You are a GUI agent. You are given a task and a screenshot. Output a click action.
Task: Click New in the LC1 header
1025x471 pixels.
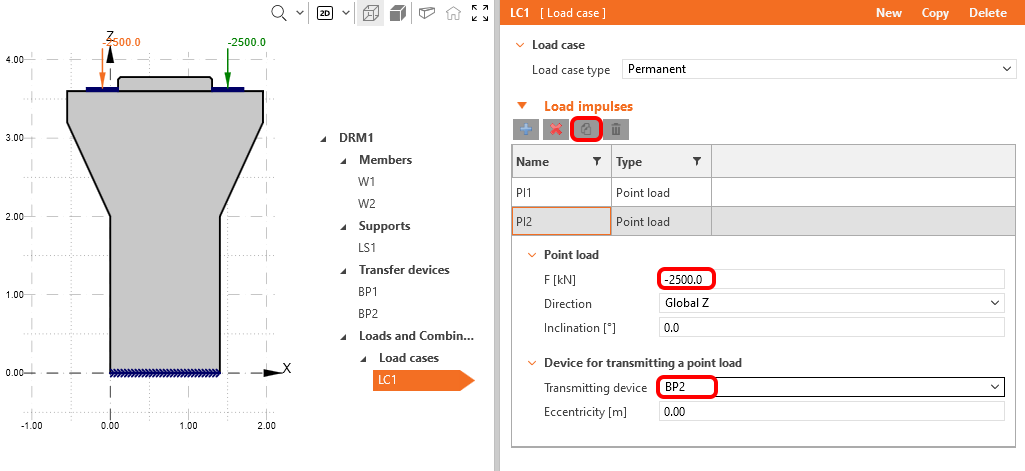(889, 13)
